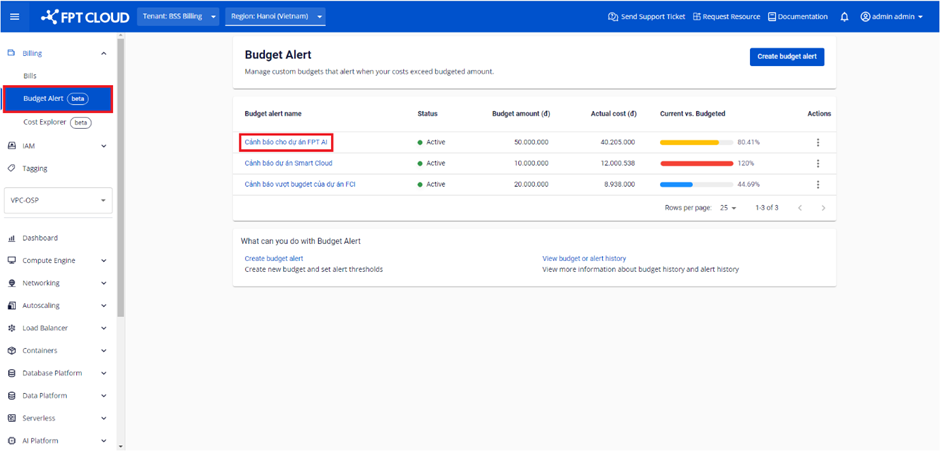Go to Tagging in sidebar
The width and height of the screenshot is (940, 451).
pos(35,168)
